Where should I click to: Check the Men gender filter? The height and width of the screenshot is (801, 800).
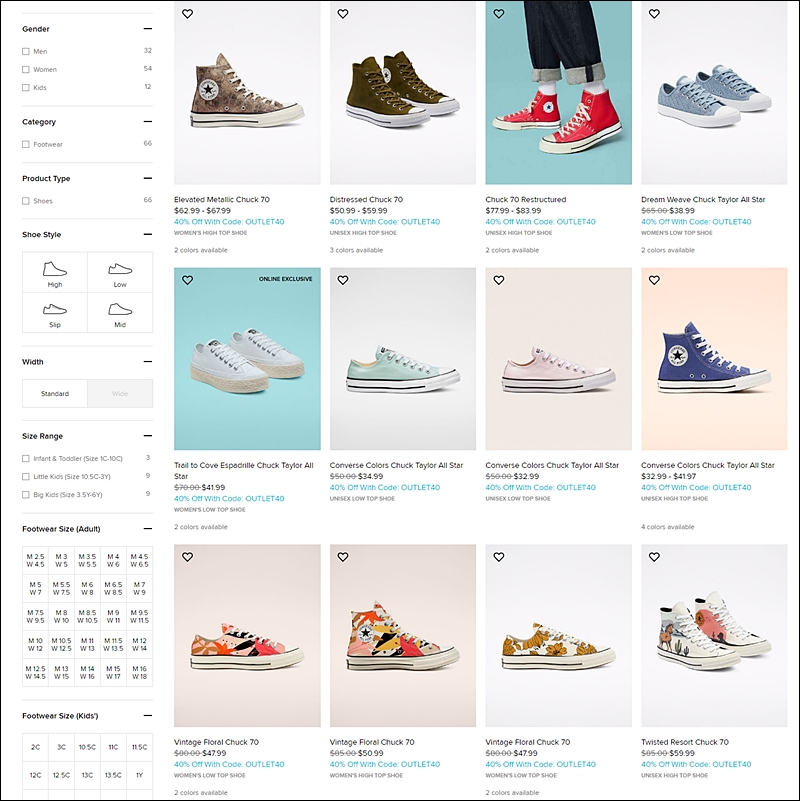pos(26,52)
